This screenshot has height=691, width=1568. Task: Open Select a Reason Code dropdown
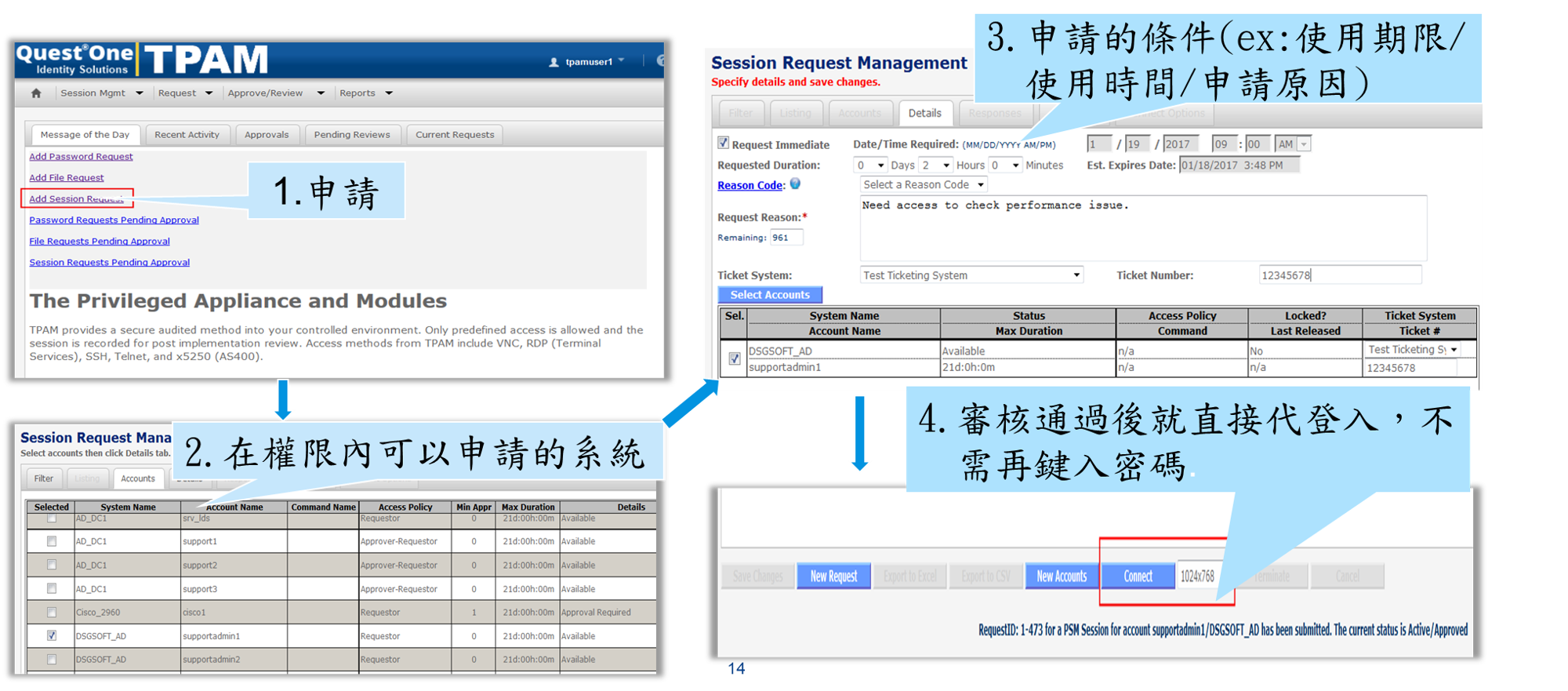(924, 184)
